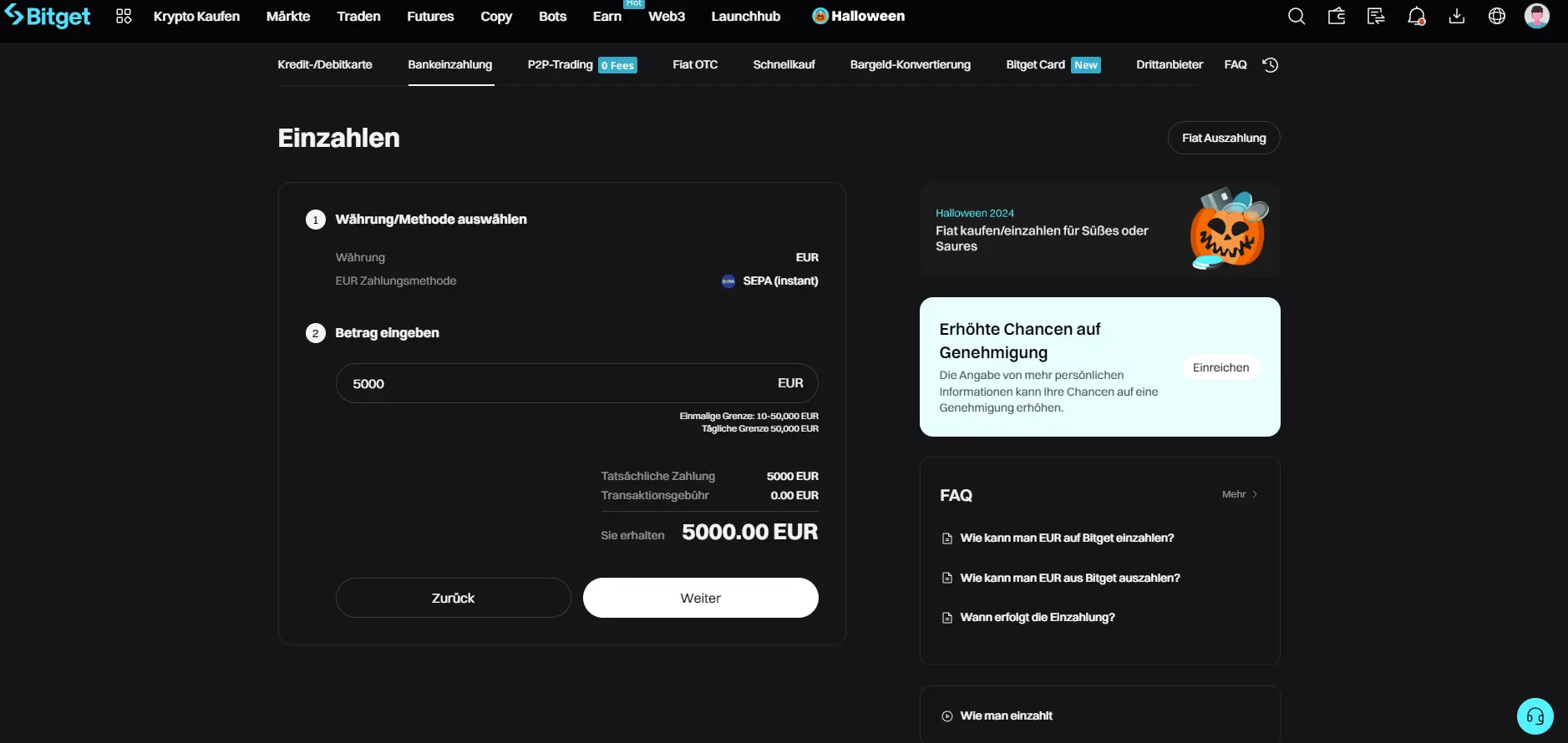1568x743 pixels.
Task: Open the Copy menu
Action: tap(496, 16)
